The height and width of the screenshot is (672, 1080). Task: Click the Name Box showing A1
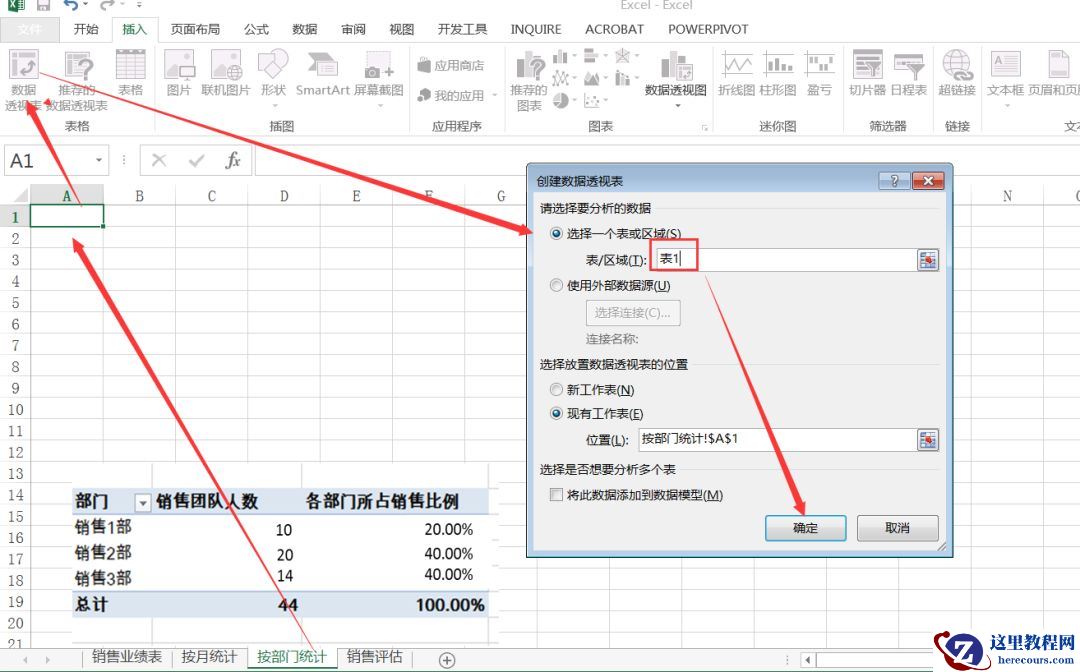coord(48,160)
